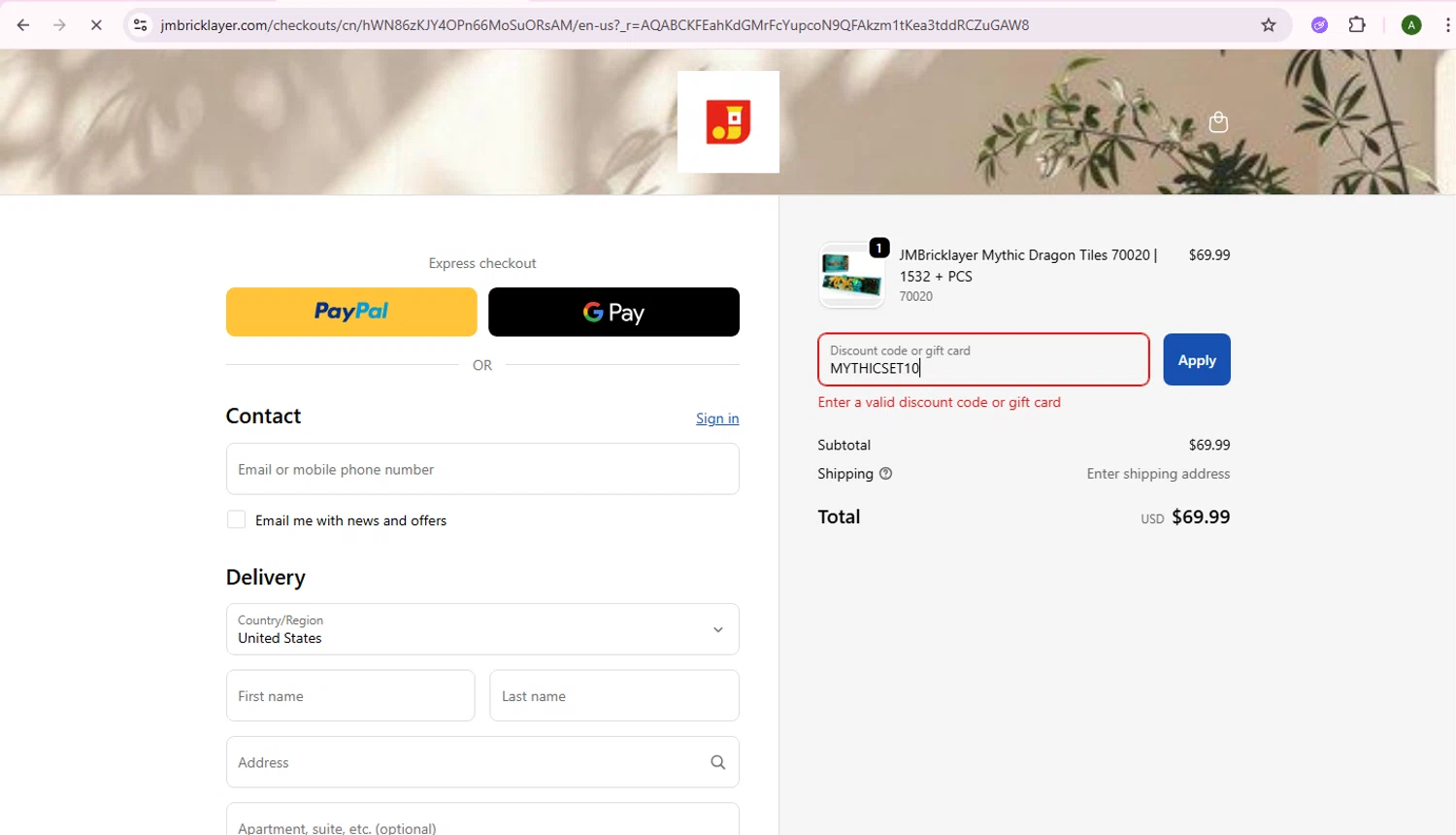Click the product name JMBricklayer Mythic Dragon Tiles

coord(1028,265)
